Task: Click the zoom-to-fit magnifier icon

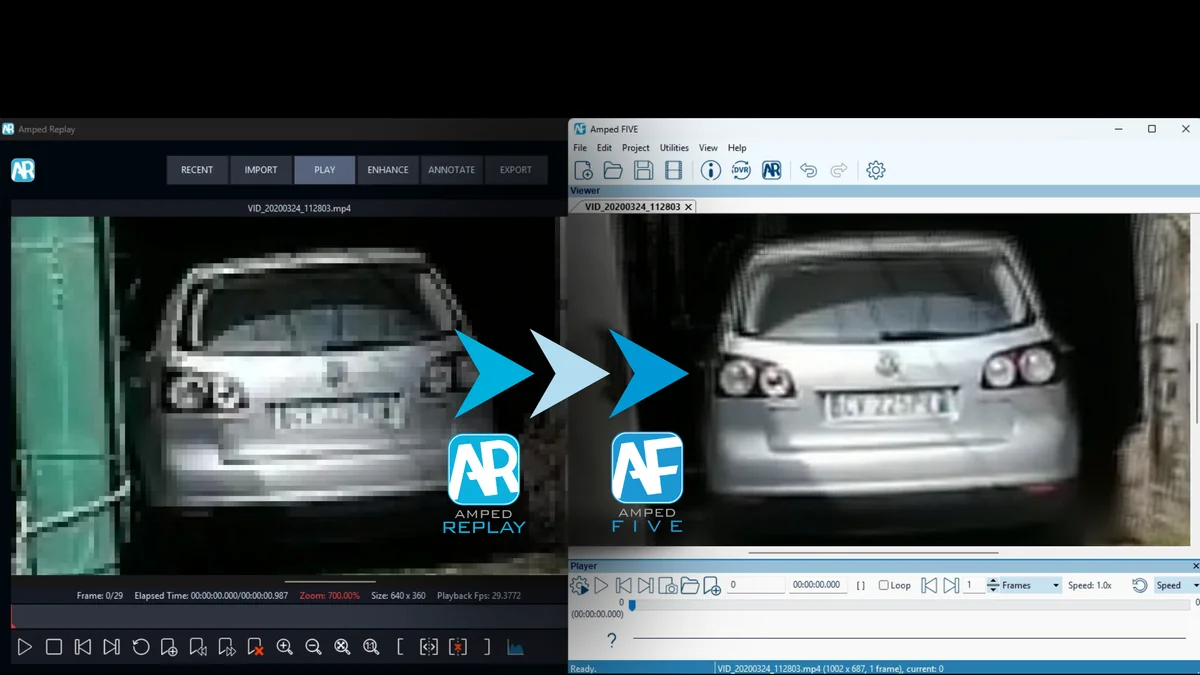Action: pos(342,648)
